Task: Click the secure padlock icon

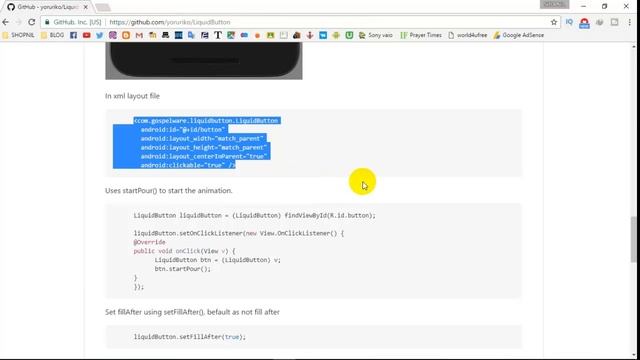Action: (47, 22)
